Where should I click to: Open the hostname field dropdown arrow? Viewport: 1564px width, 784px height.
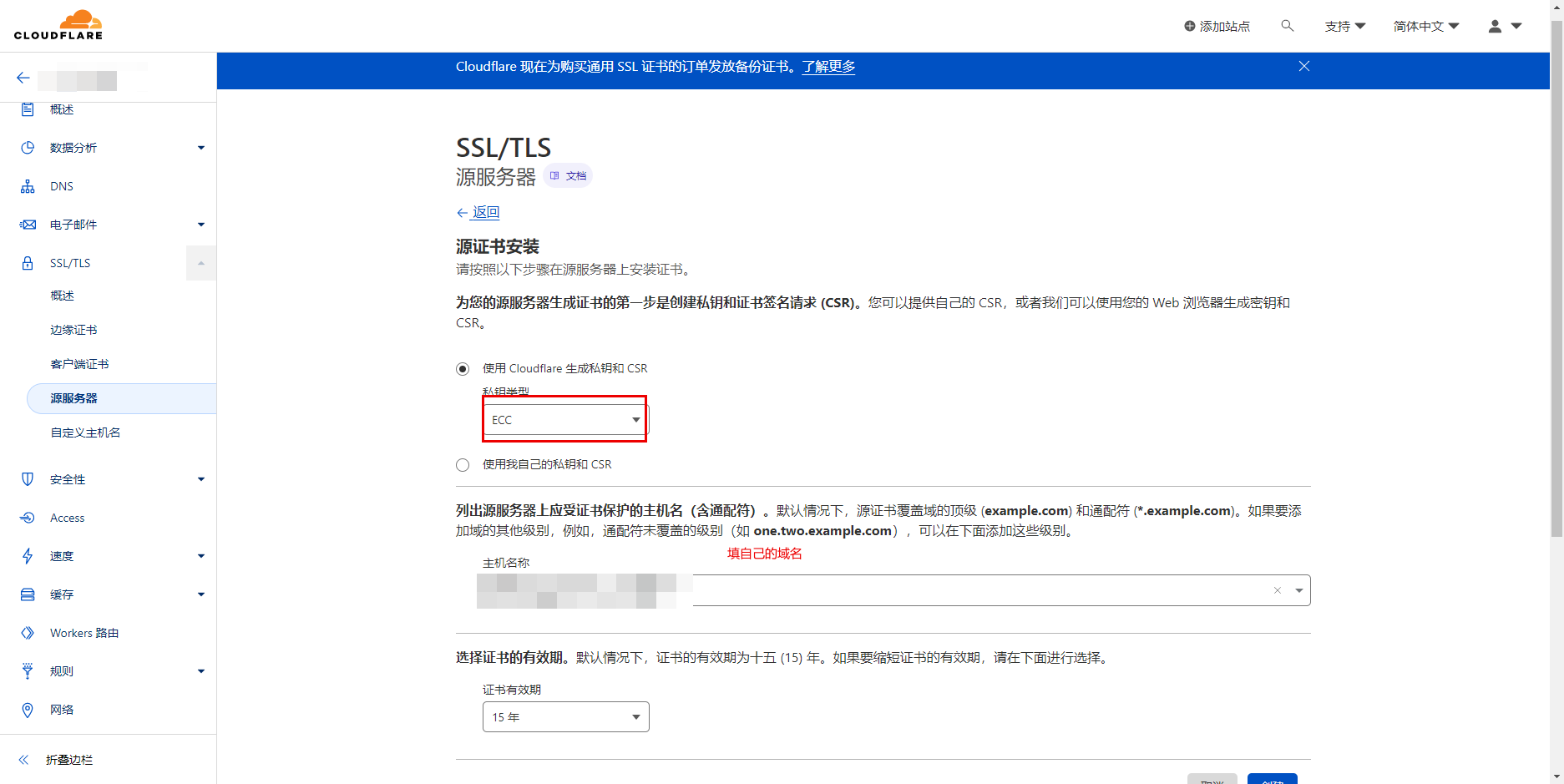click(1299, 590)
